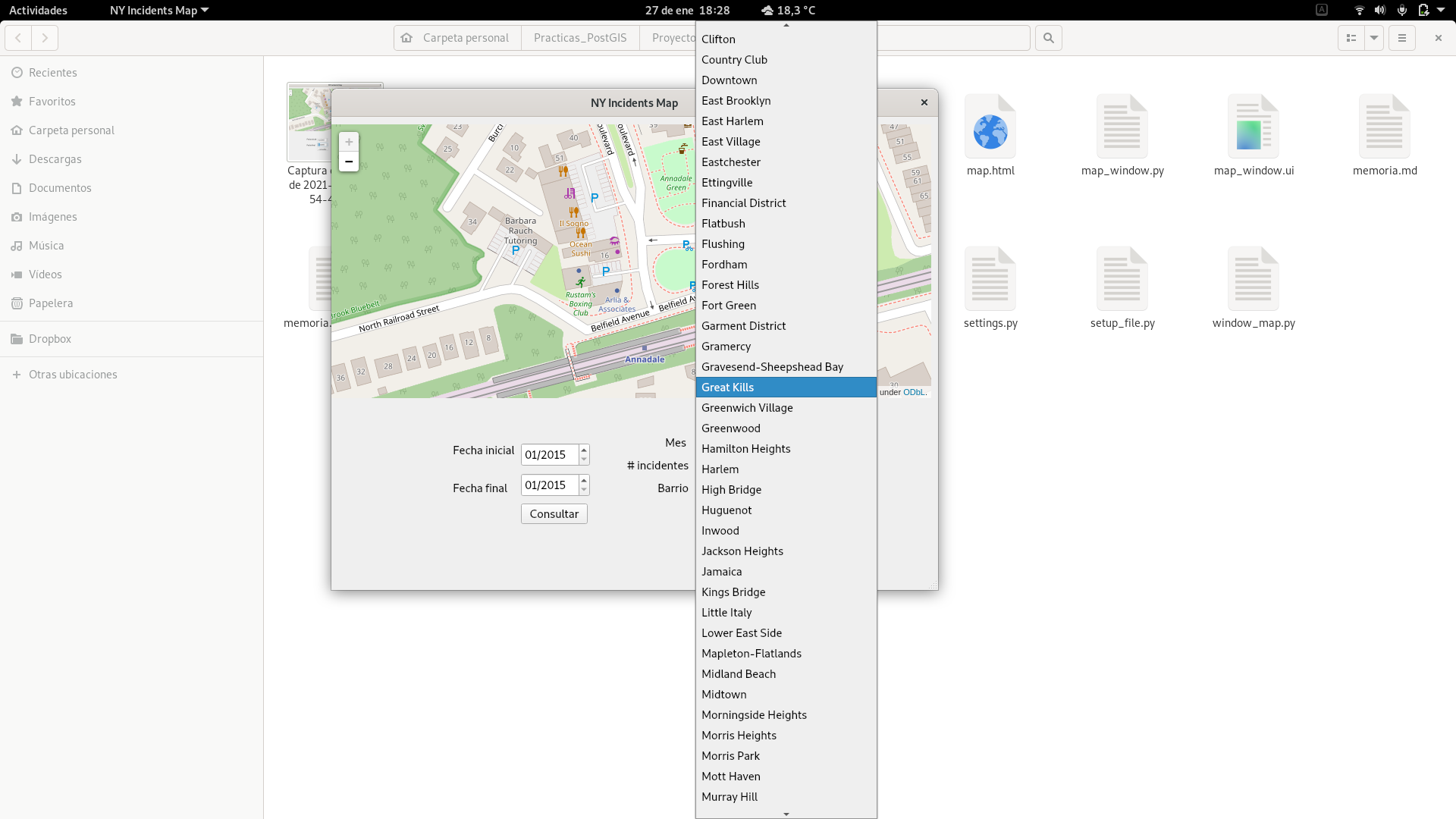Click the Fecha inicial date field
Screen dimensions: 1456x819
[x=549, y=455]
